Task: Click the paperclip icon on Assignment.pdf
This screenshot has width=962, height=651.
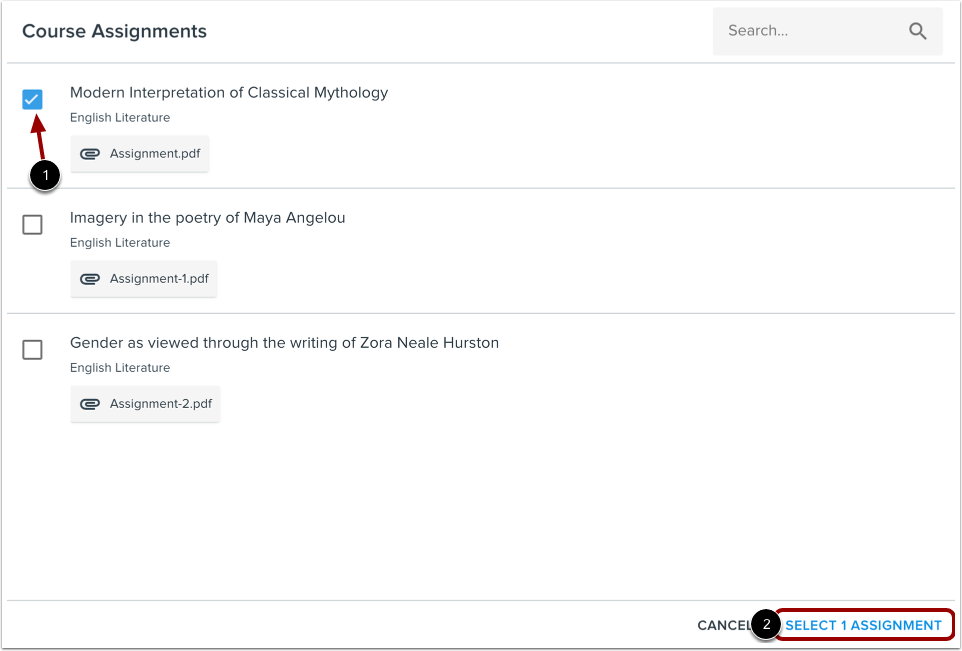Action: pos(90,153)
